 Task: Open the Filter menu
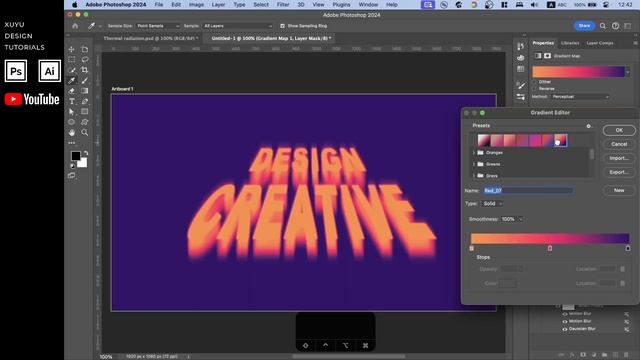click(x=283, y=4)
